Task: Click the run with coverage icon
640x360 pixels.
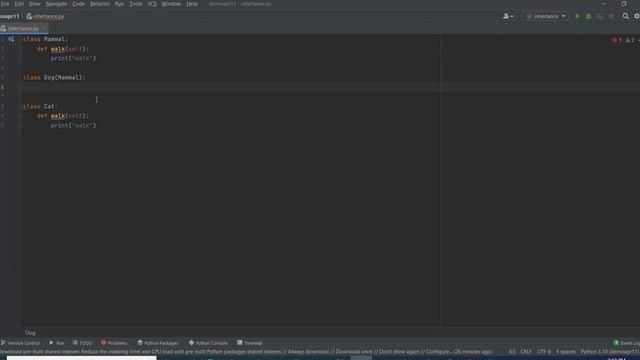Action: pyautogui.click(x=600, y=16)
